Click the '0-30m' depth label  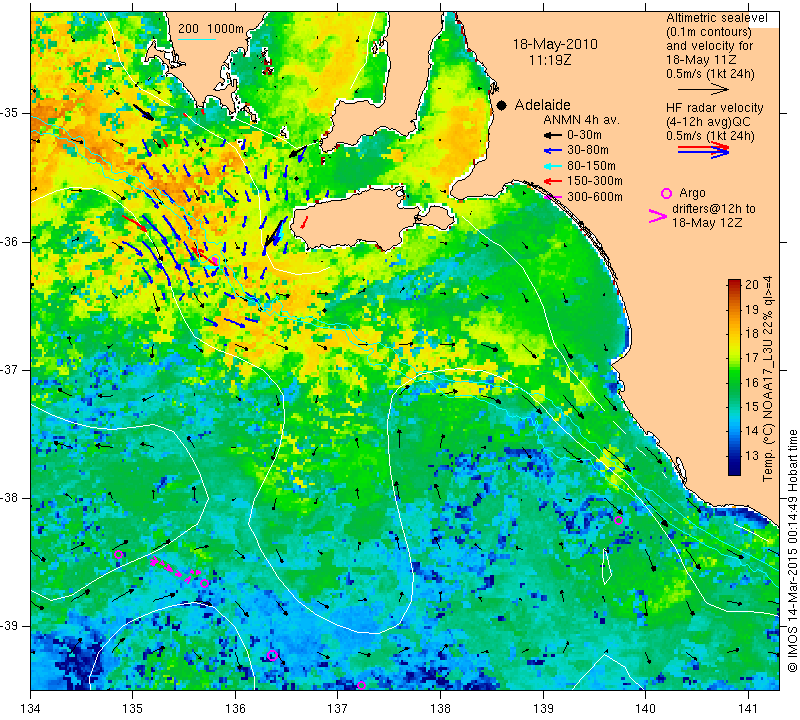pos(584,135)
